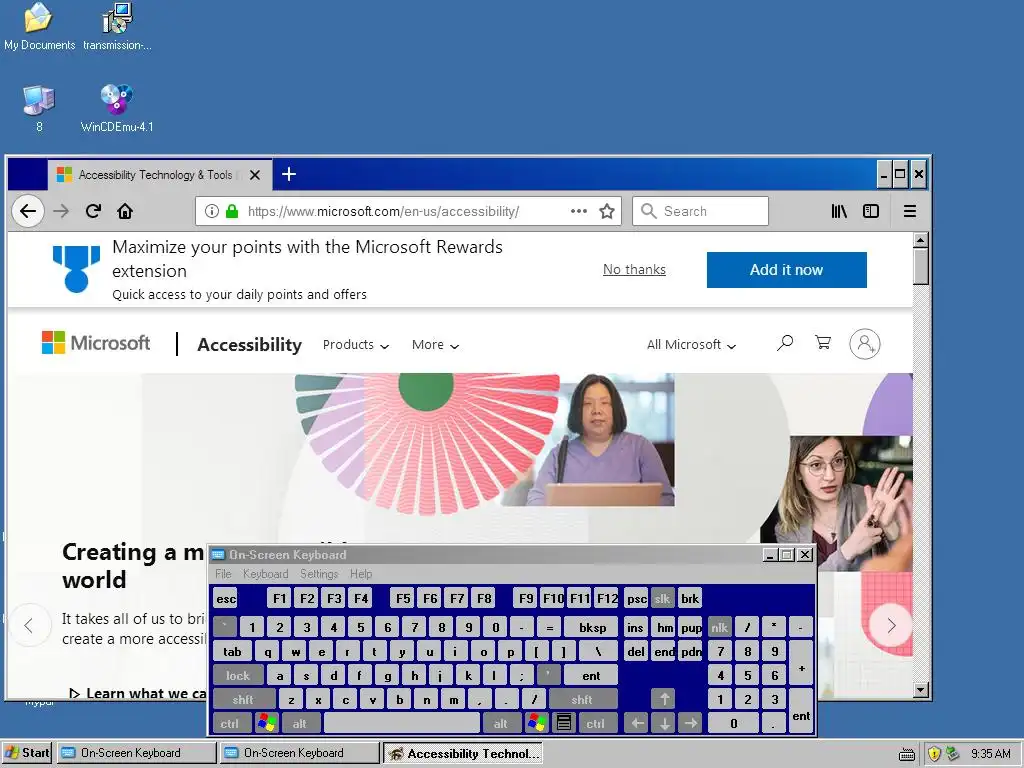This screenshot has height=768, width=1024.
Task: Click the spacebar on on-screen keyboard
Action: click(402, 723)
